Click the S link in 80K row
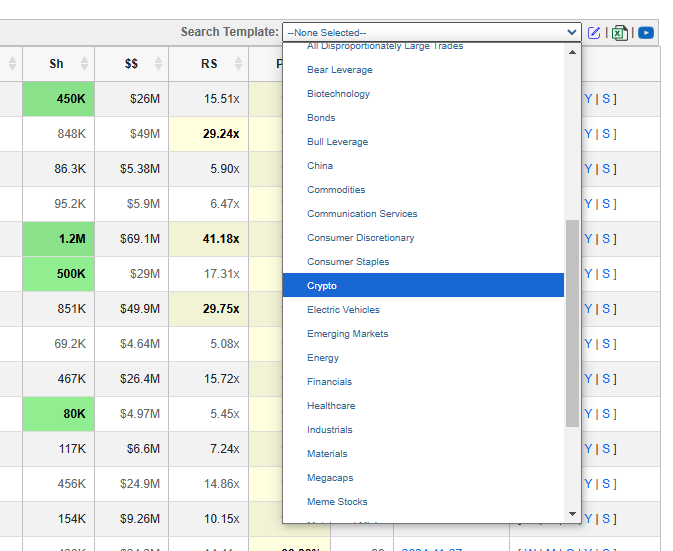The width and height of the screenshot is (673, 551). (606, 414)
